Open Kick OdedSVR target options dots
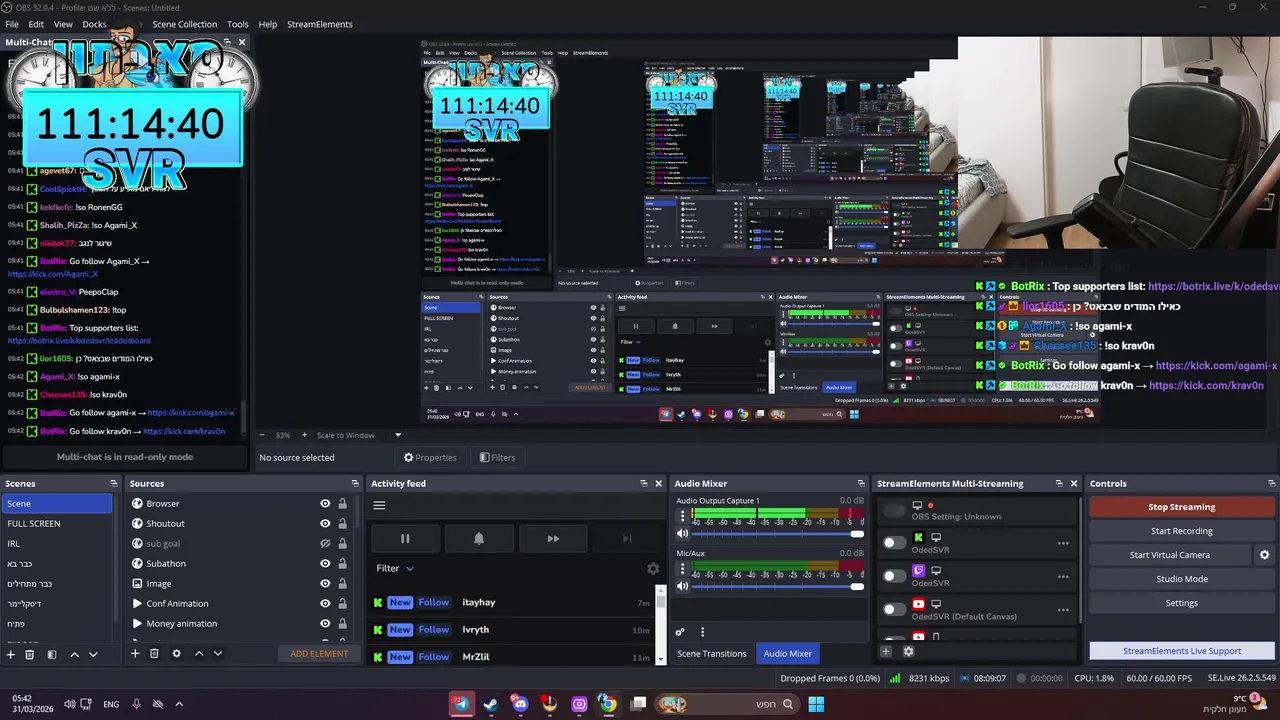The width and height of the screenshot is (1280, 720). point(1063,544)
